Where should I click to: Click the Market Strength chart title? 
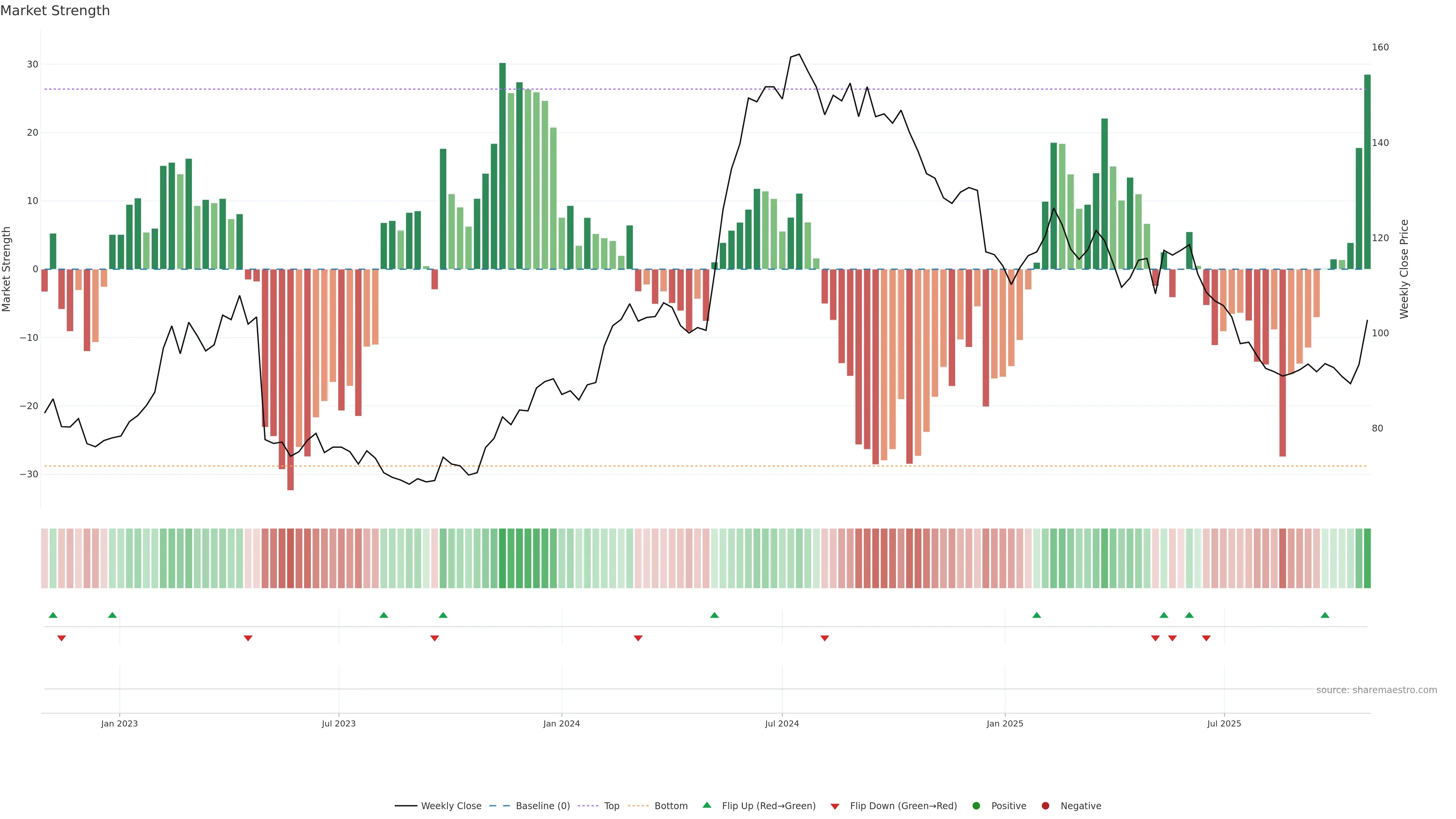click(x=55, y=11)
